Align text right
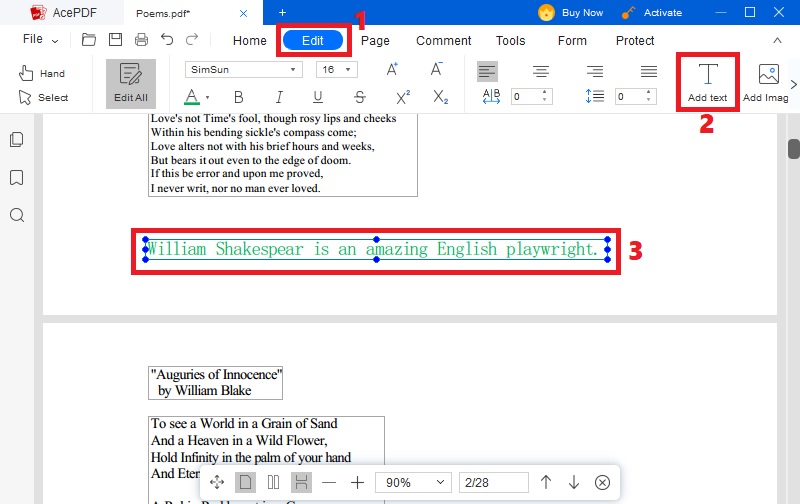 click(x=595, y=71)
